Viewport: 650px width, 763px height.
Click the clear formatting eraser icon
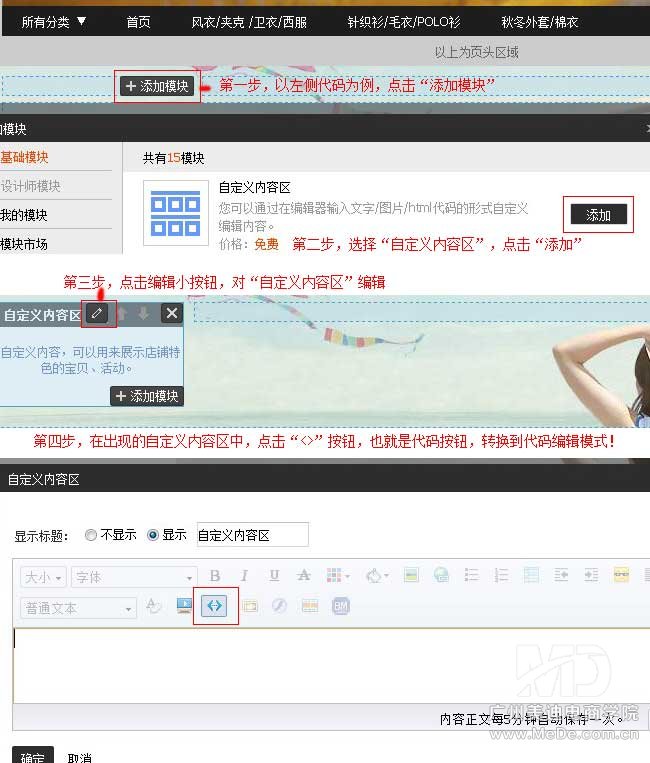(x=154, y=606)
